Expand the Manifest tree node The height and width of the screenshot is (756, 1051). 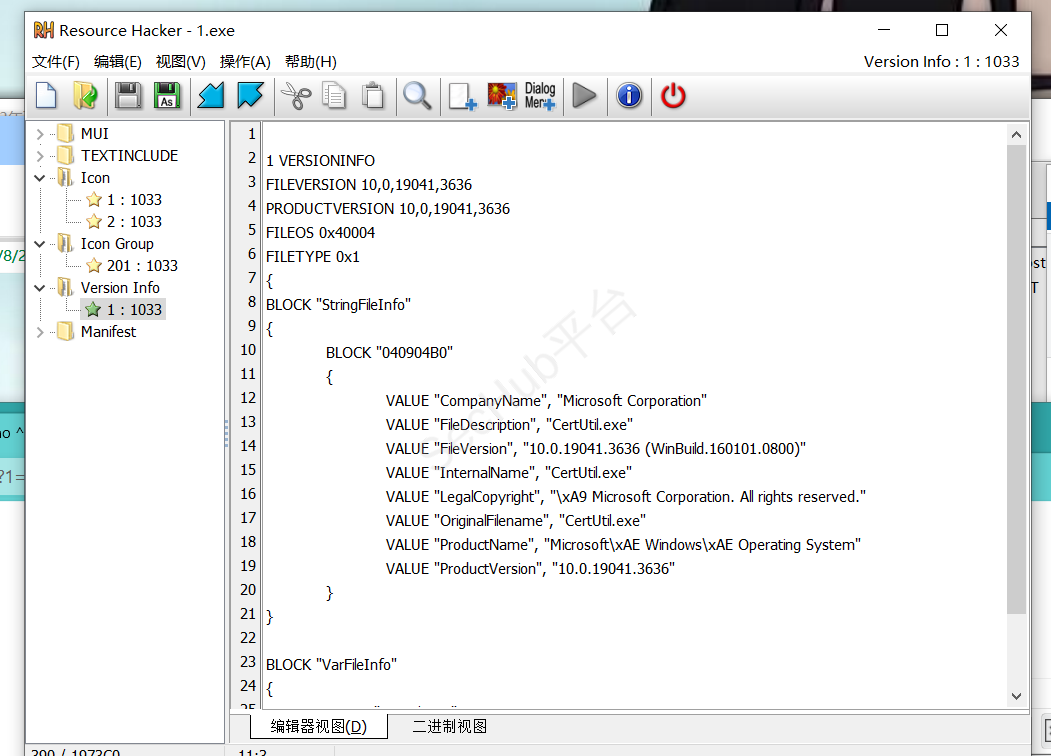pyautogui.click(x=40, y=332)
